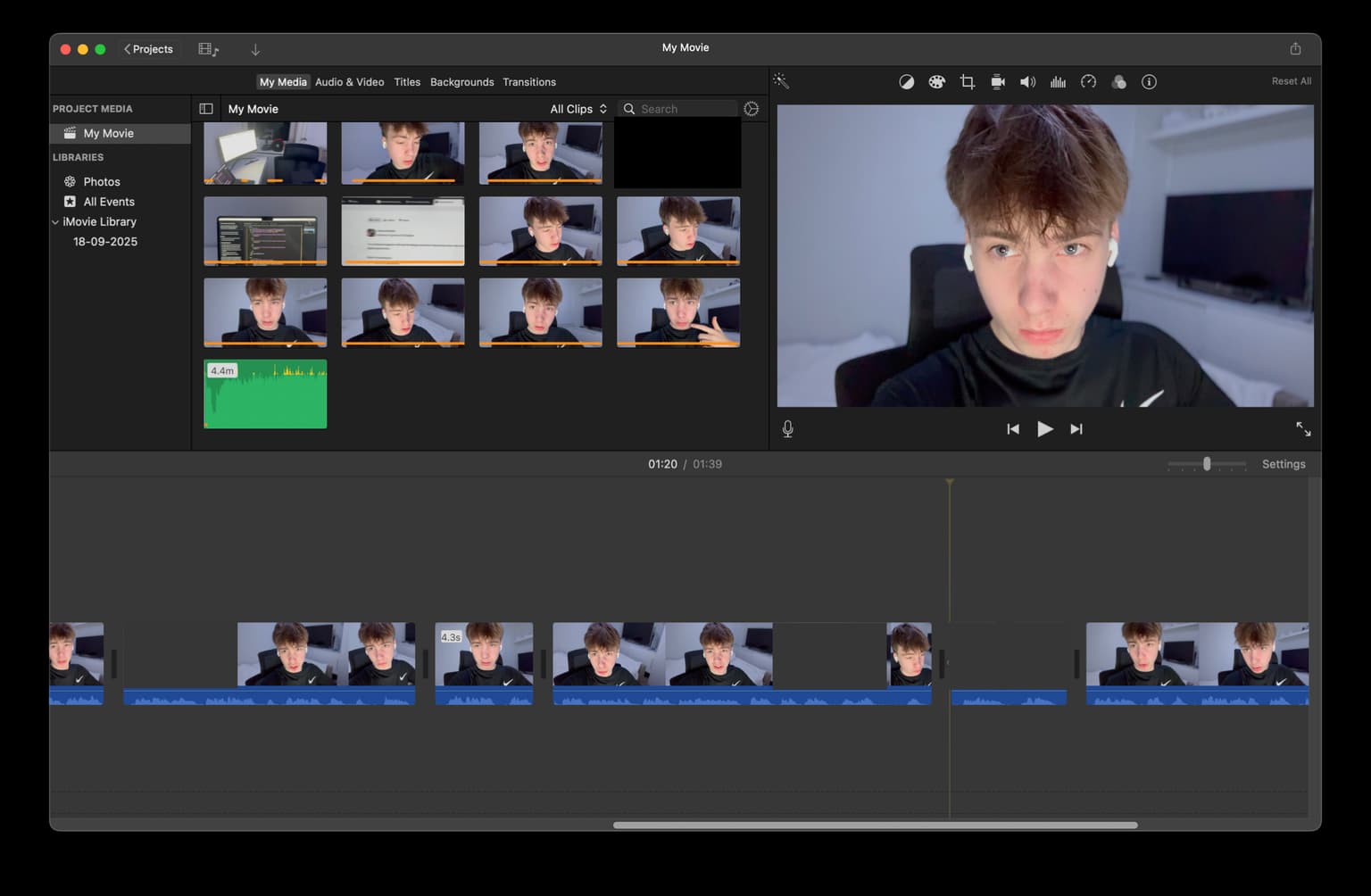Toggle the libraries sidebar visibility

click(206, 109)
